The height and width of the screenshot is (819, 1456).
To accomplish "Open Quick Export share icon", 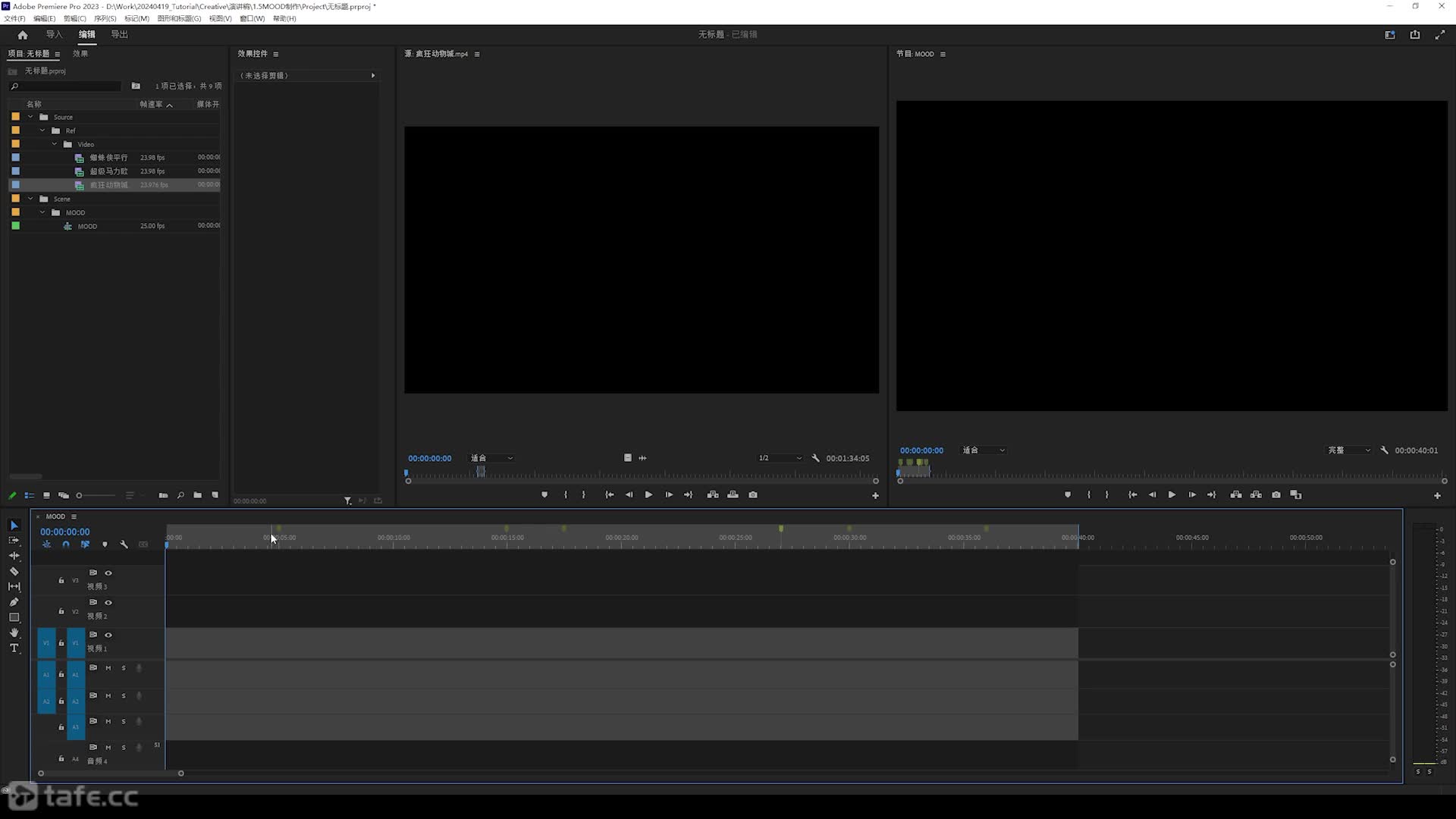I will point(1415,34).
